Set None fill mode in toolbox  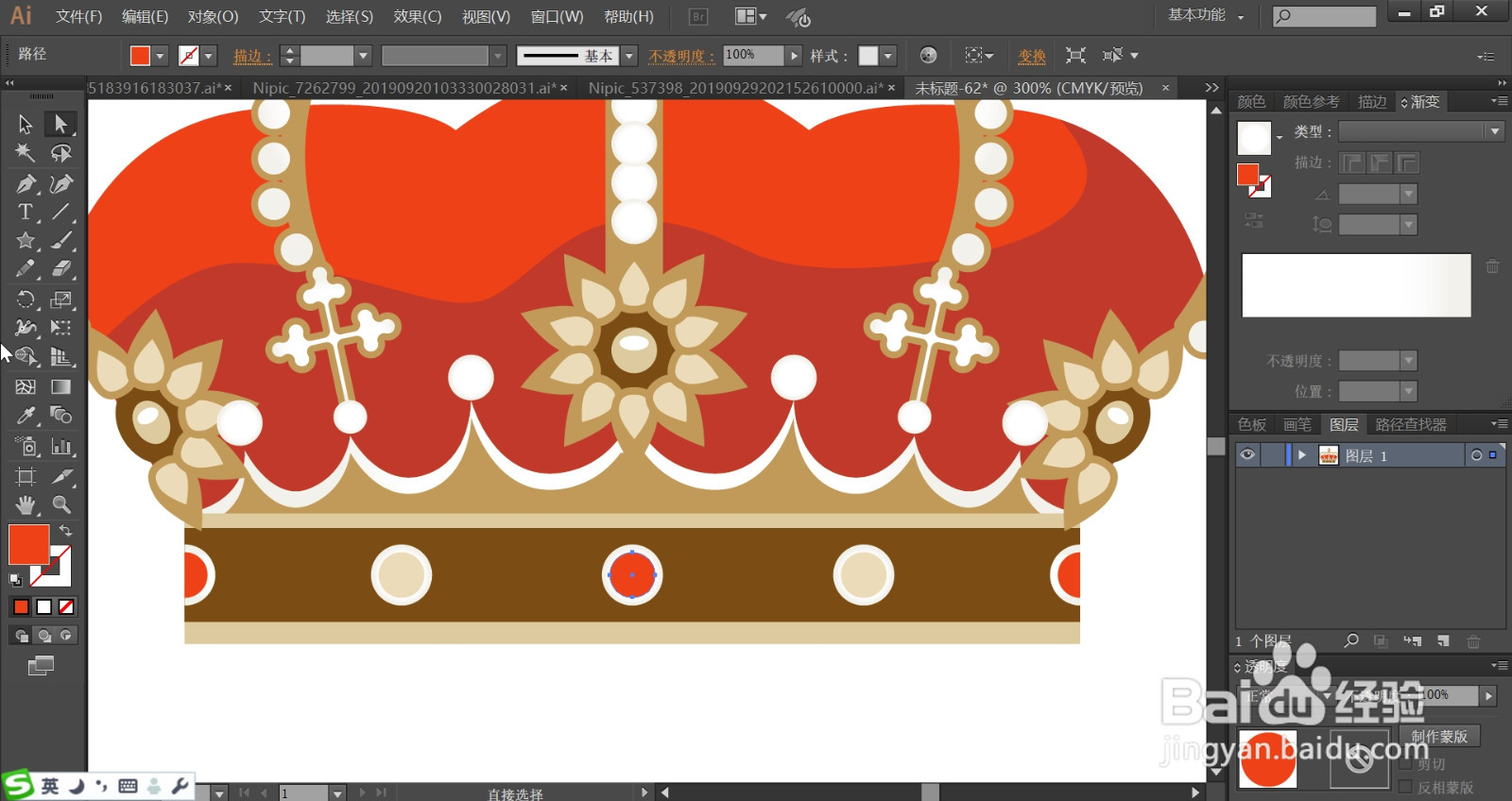click(66, 607)
